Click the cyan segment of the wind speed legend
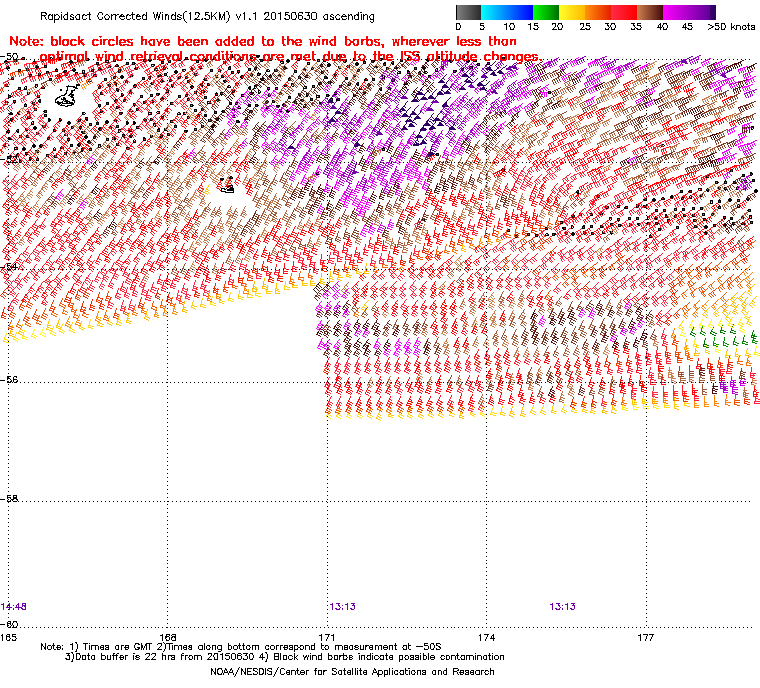 tap(494, 12)
